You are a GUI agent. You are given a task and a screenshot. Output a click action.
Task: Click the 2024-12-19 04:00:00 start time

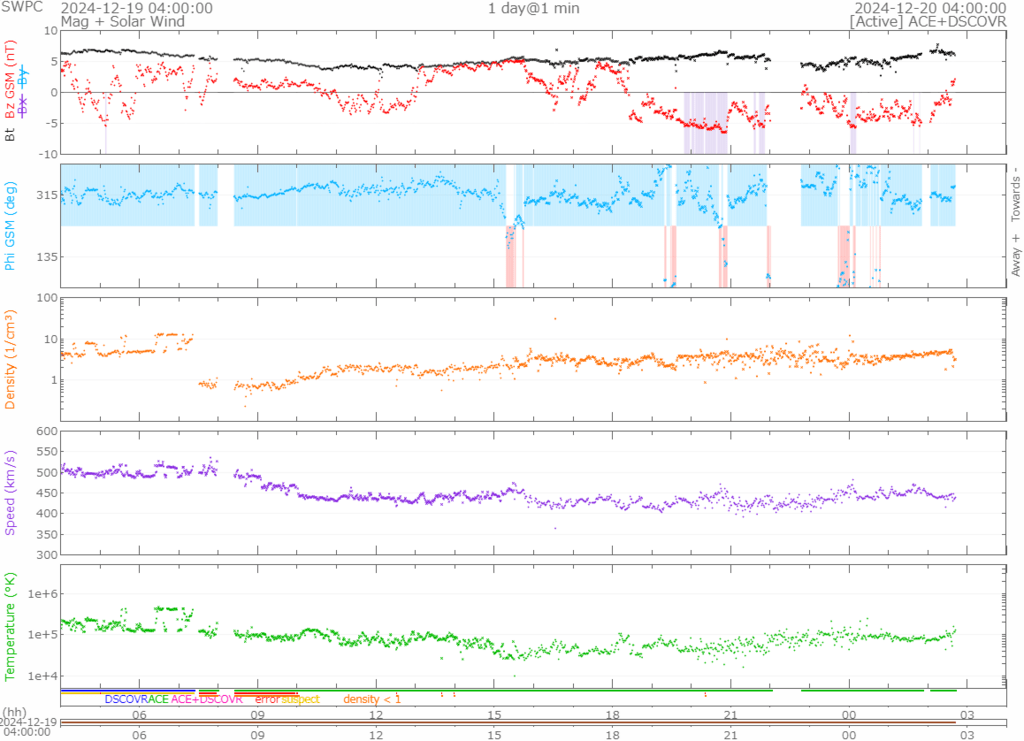pyautogui.click(x=137, y=8)
